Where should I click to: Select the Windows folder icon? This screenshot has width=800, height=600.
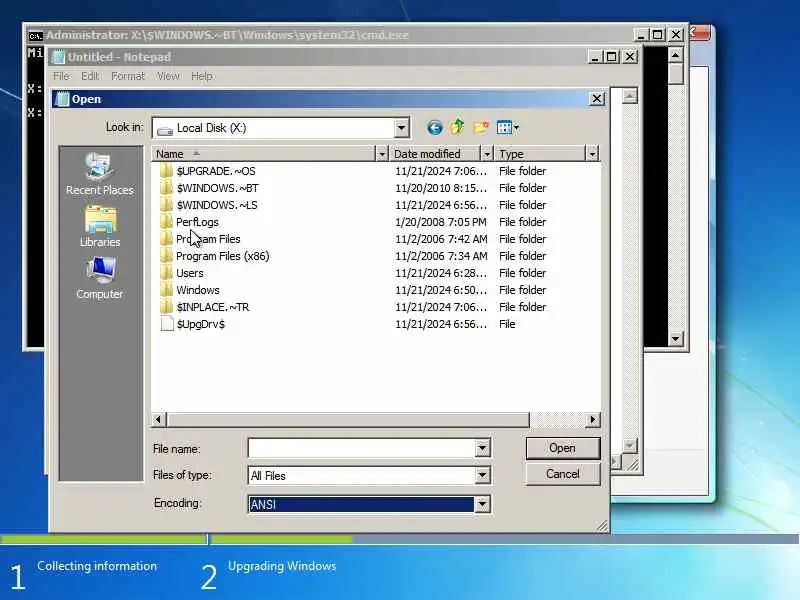166,290
